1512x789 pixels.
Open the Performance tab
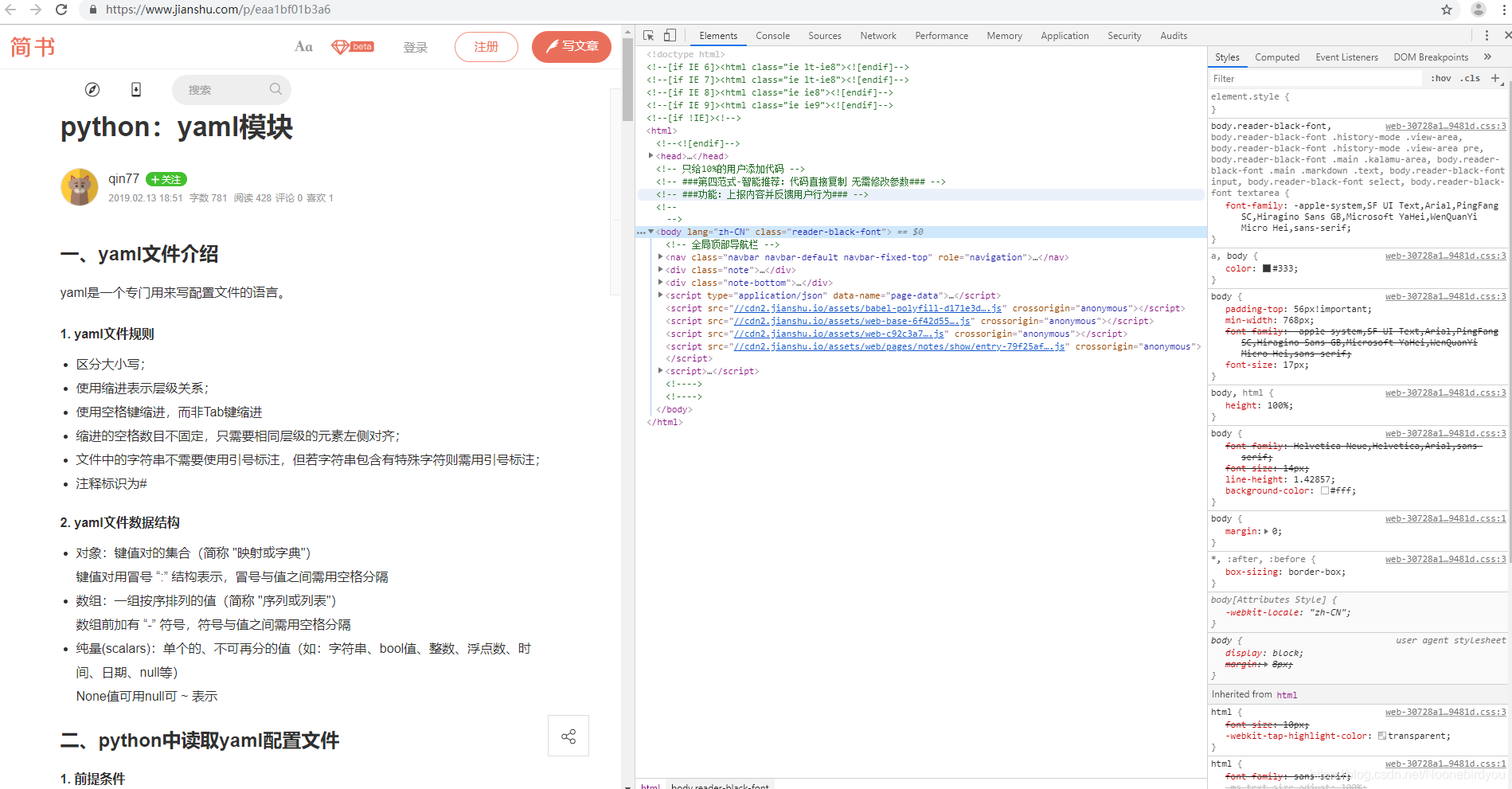click(941, 36)
